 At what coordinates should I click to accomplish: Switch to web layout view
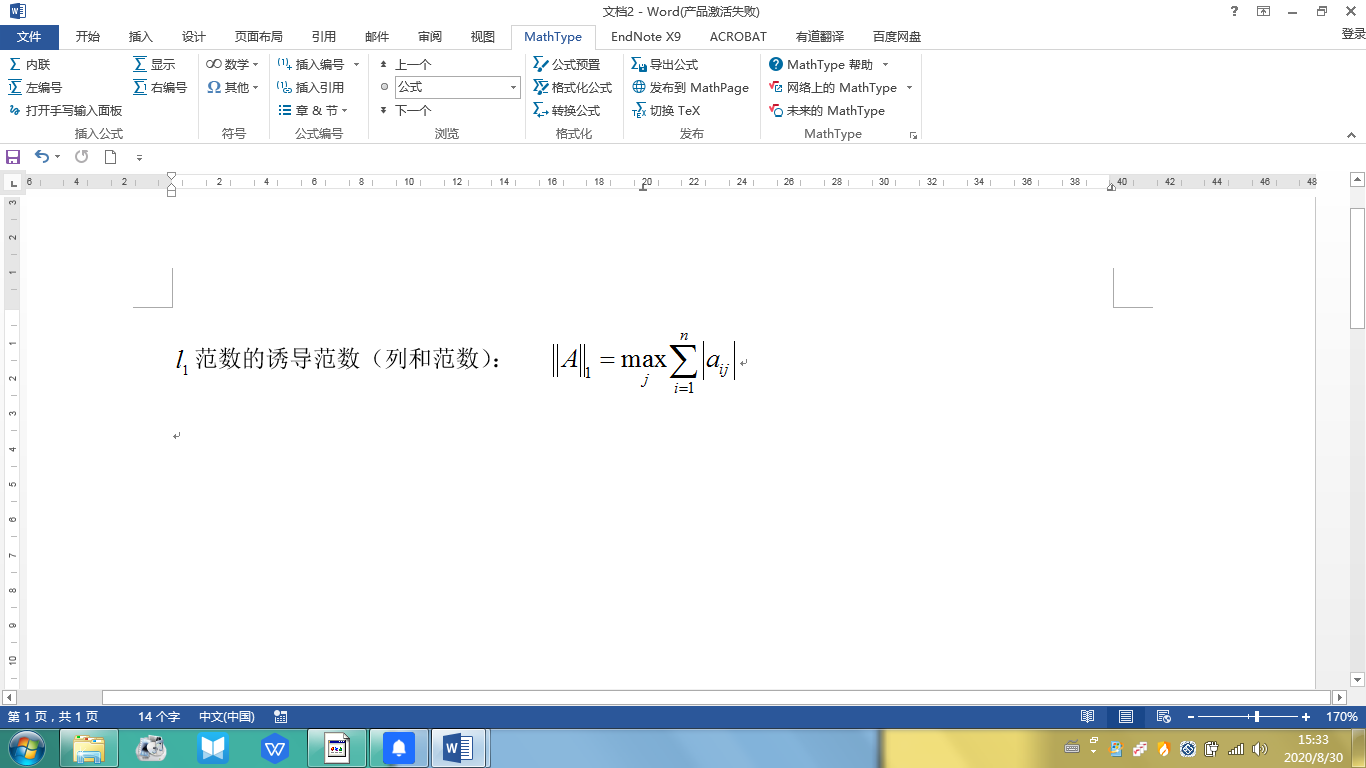tap(1164, 717)
